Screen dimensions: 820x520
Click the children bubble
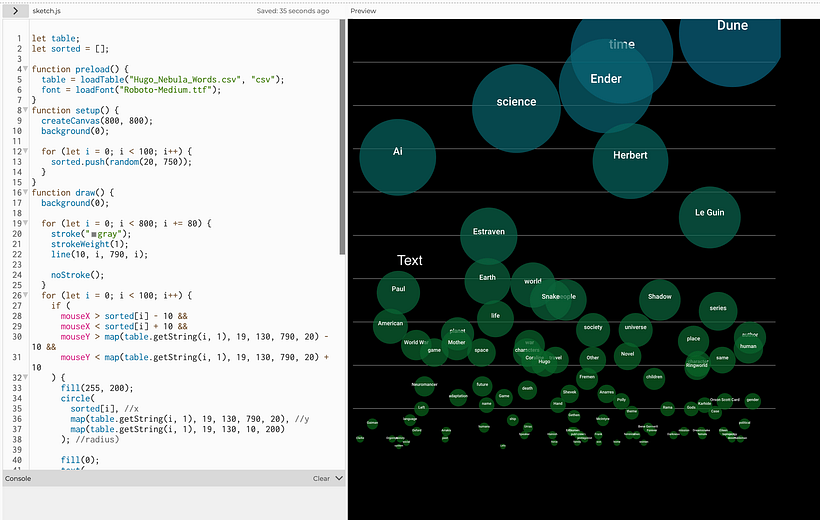(654, 377)
